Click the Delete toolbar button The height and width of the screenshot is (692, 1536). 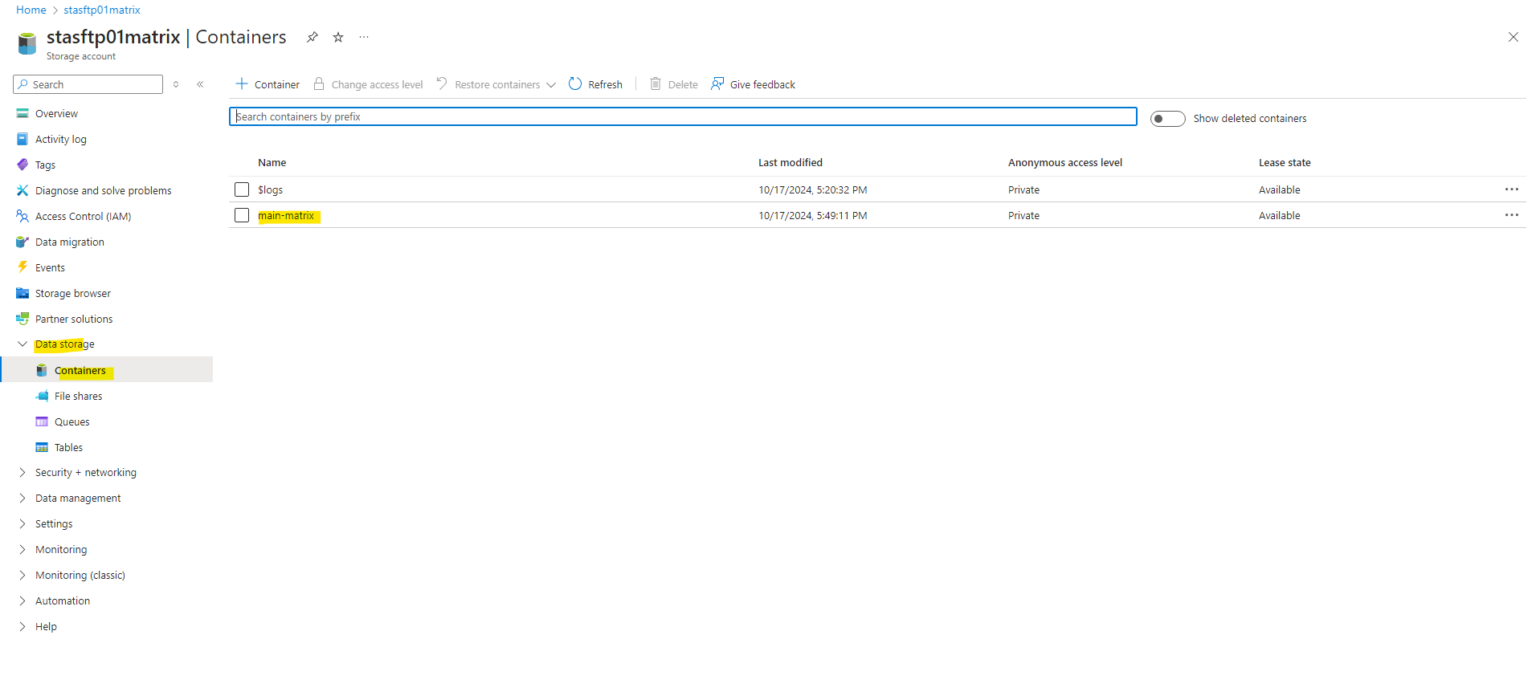point(674,84)
